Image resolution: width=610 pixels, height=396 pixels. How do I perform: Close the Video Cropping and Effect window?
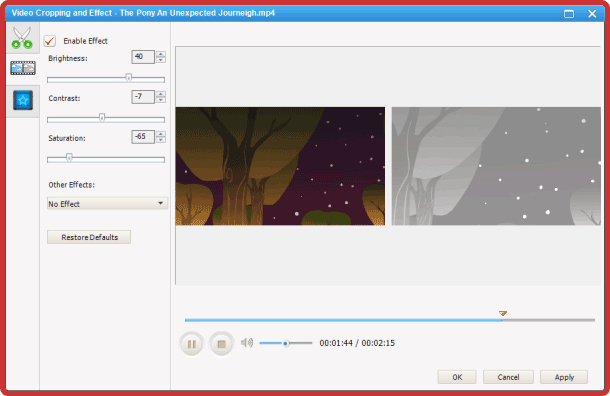coord(592,14)
